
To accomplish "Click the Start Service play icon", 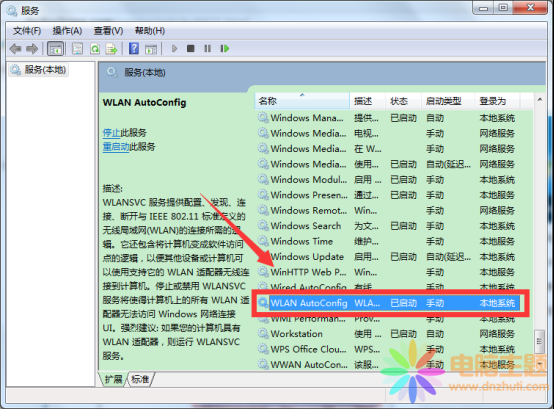I will (x=174, y=48).
